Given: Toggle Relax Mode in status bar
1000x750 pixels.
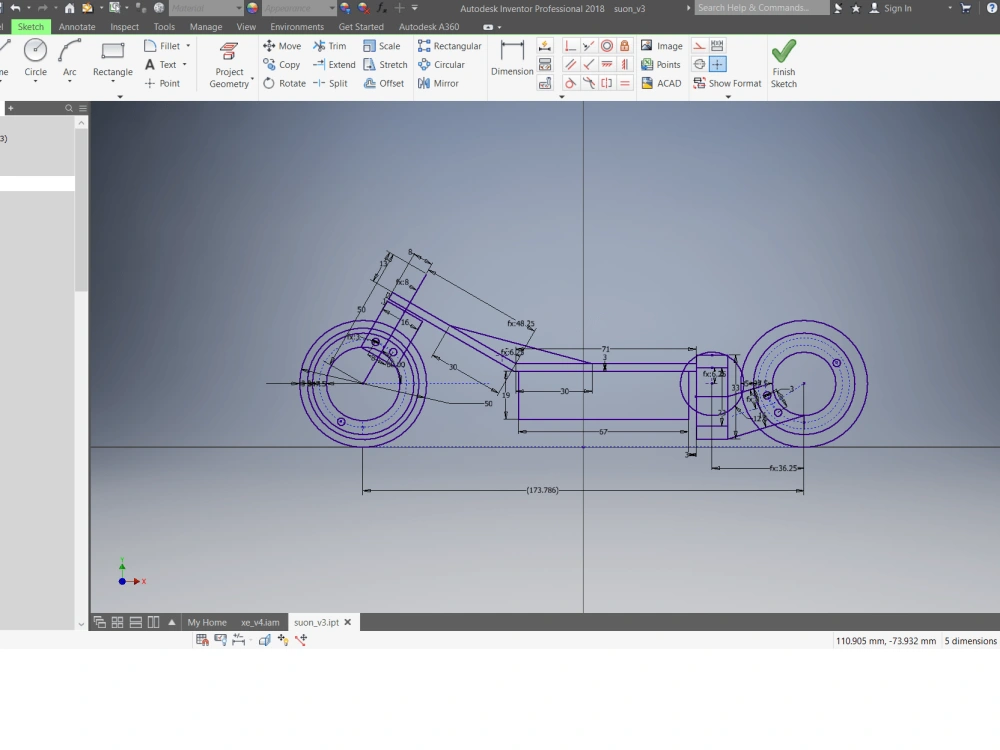Looking at the screenshot, I should pyautogui.click(x=301, y=640).
